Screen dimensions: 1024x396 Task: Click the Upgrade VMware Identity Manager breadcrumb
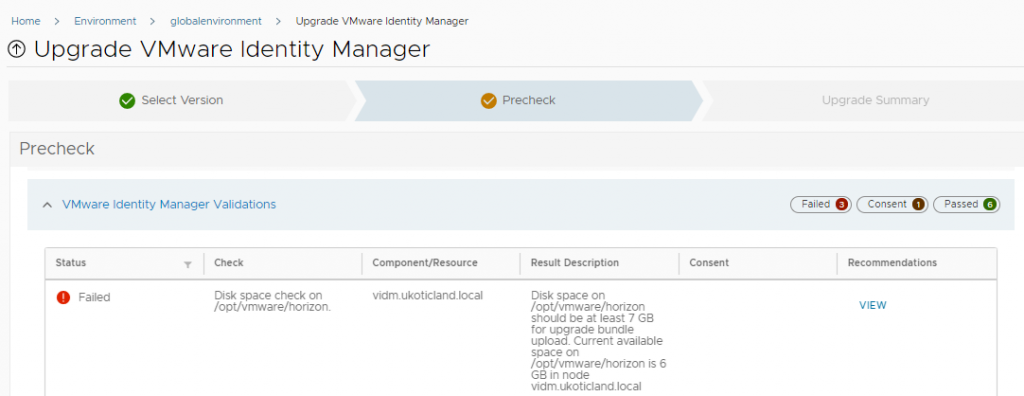click(x=382, y=21)
